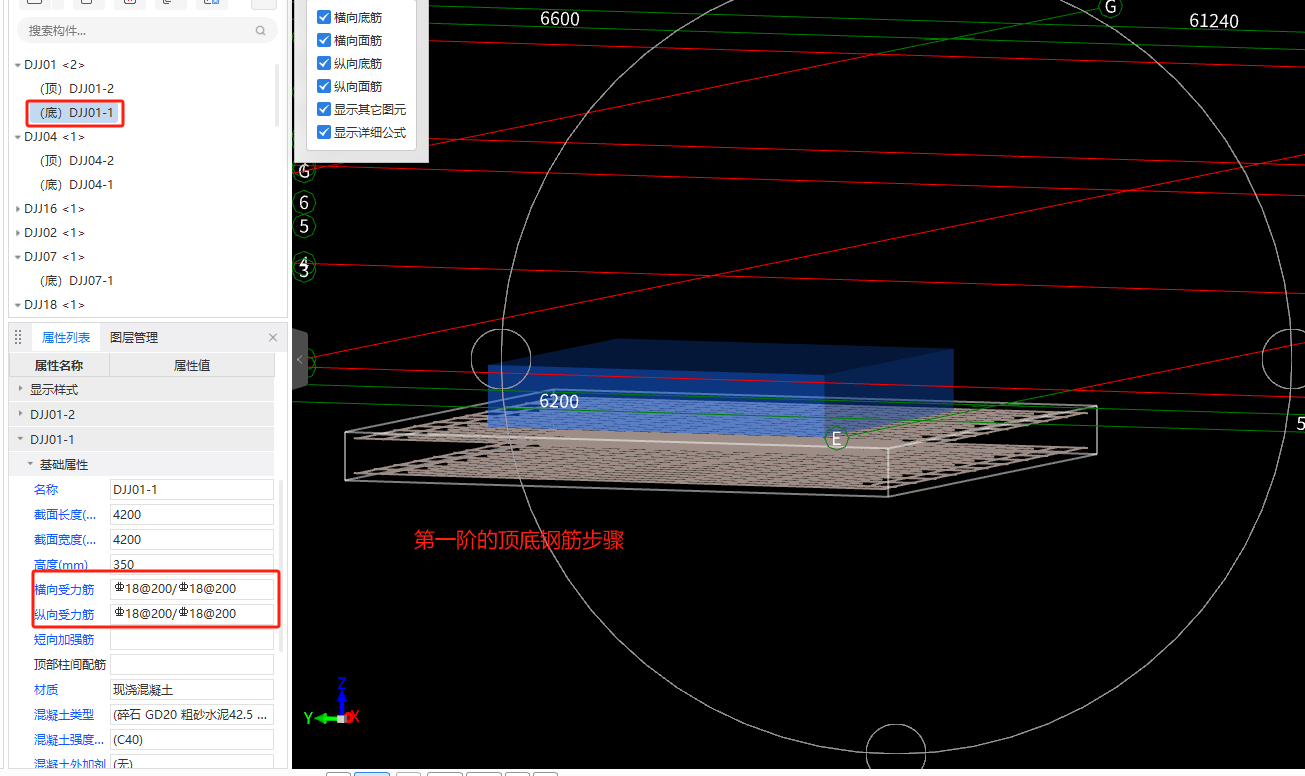
Task: Select (底) DJJ04-1 in the component tree
Action: pyautogui.click(x=76, y=185)
